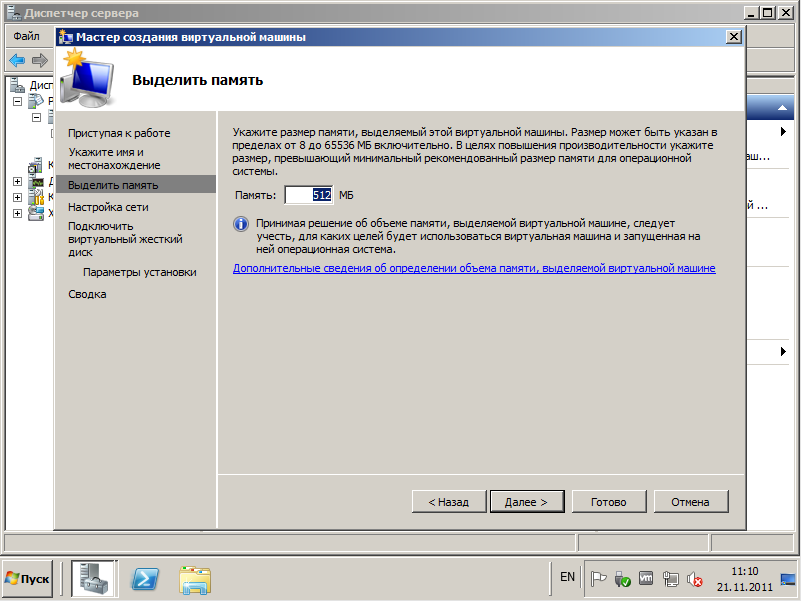This screenshot has width=802, height=602.
Task: Expand the third tree node with plus sign
Action: [17, 181]
